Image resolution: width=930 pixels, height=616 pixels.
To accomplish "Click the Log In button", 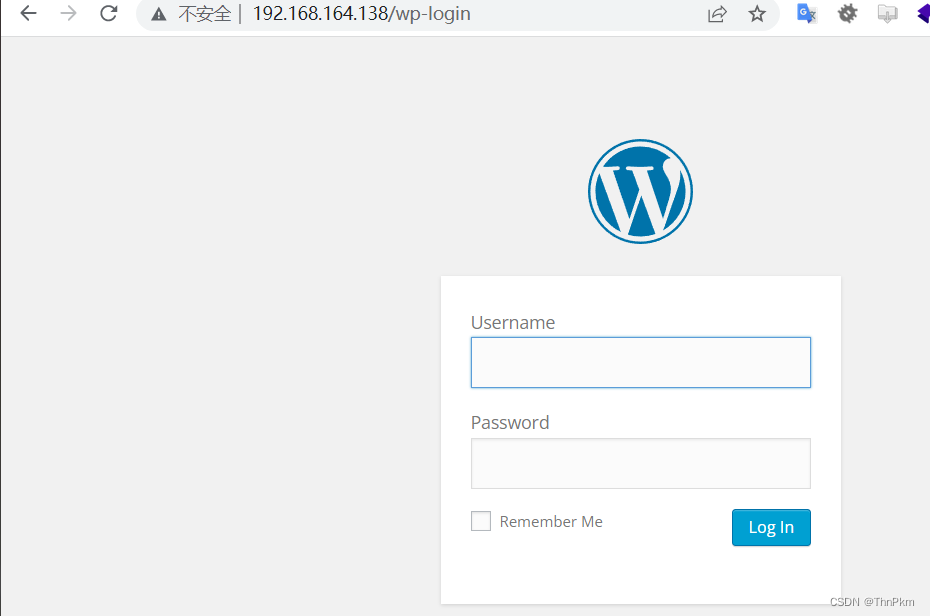I will pos(771,527).
